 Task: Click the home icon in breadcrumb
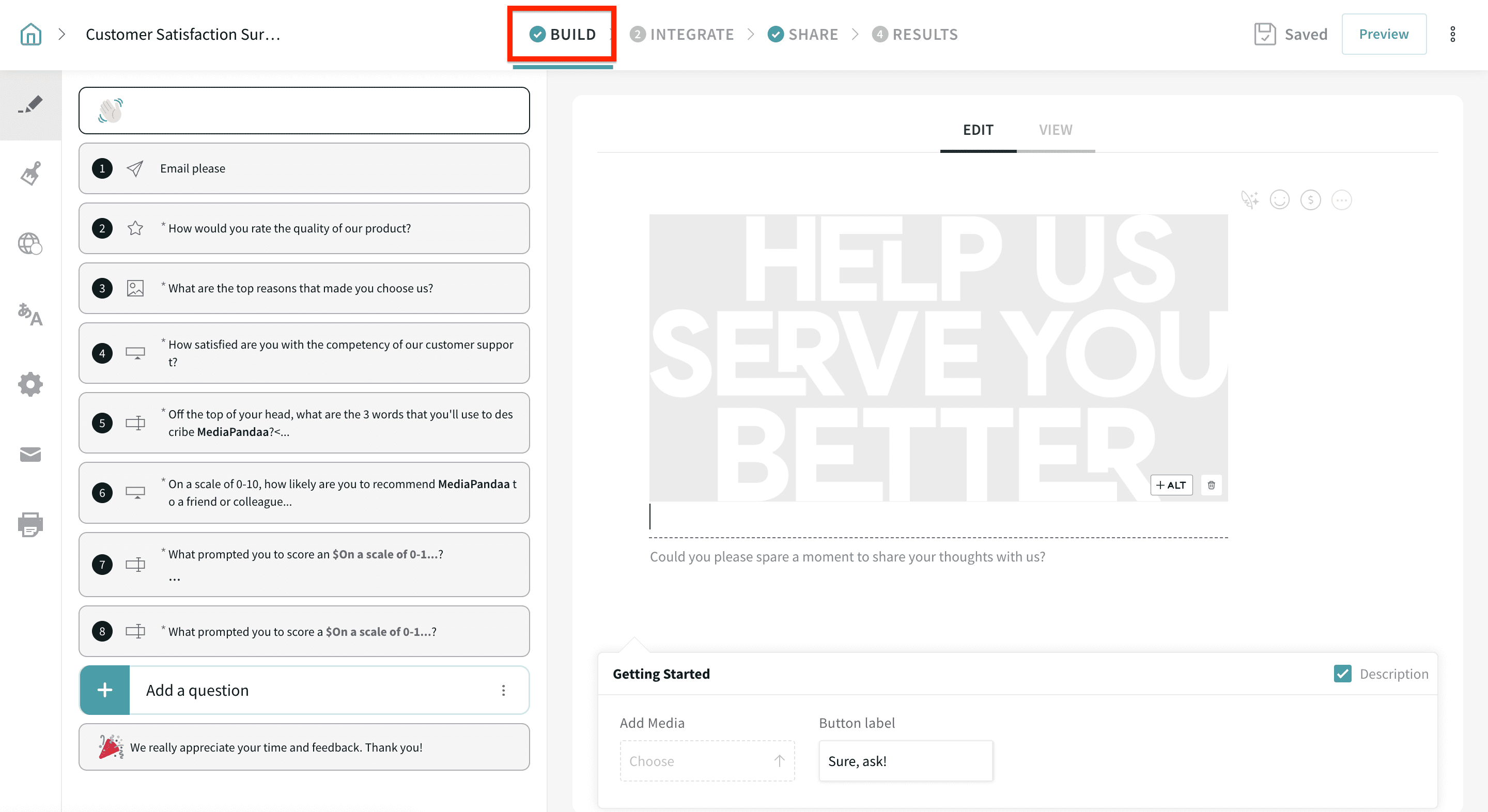coord(30,34)
